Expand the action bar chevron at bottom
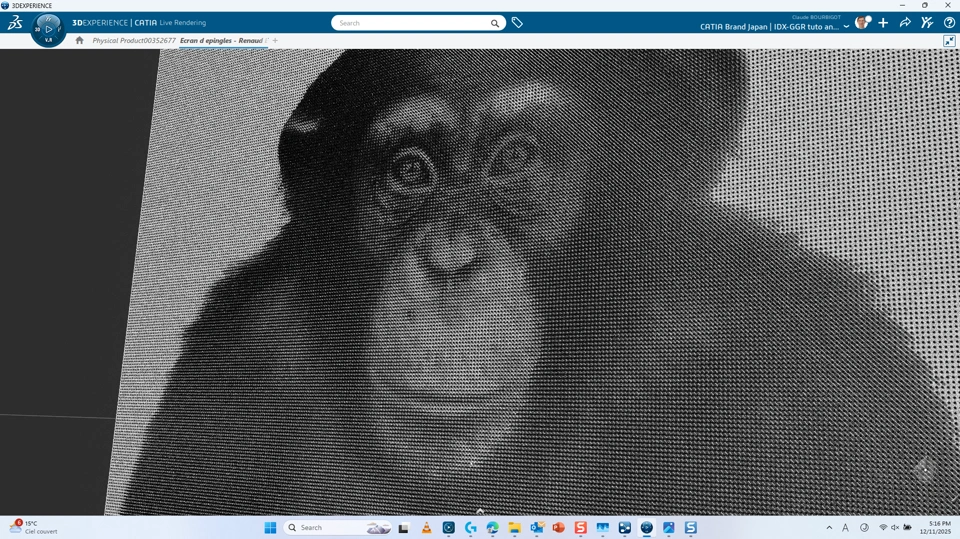This screenshot has width=960, height=539. [480, 511]
